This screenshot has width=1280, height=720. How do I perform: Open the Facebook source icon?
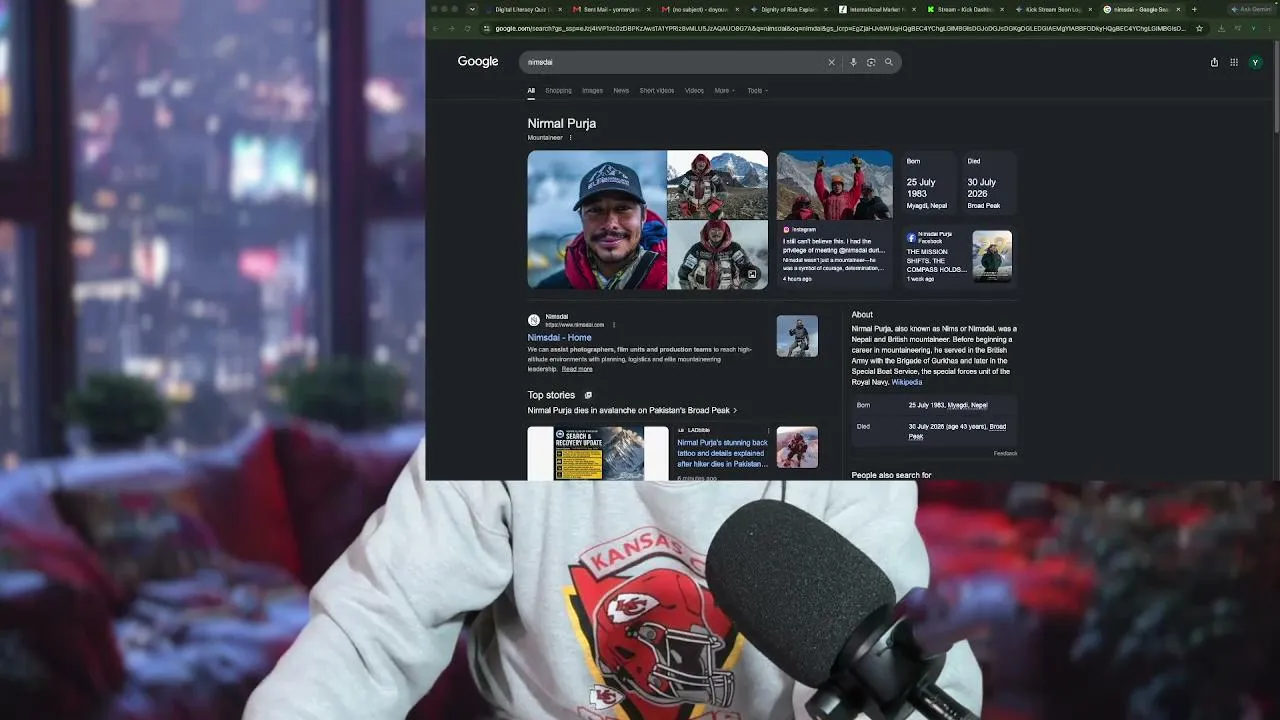tap(911, 237)
